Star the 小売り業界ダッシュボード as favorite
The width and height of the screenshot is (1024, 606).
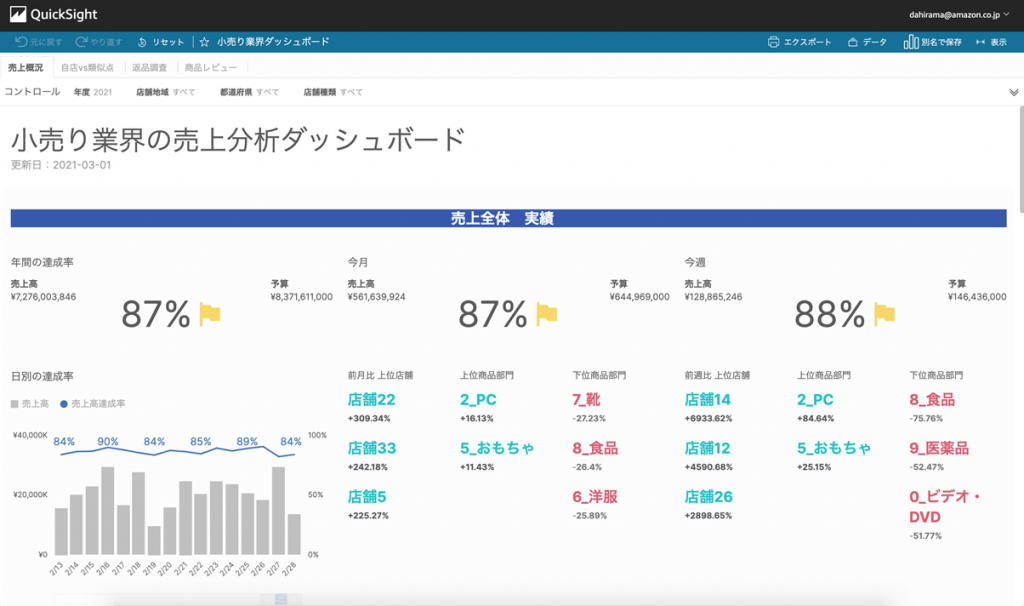pyautogui.click(x=203, y=41)
